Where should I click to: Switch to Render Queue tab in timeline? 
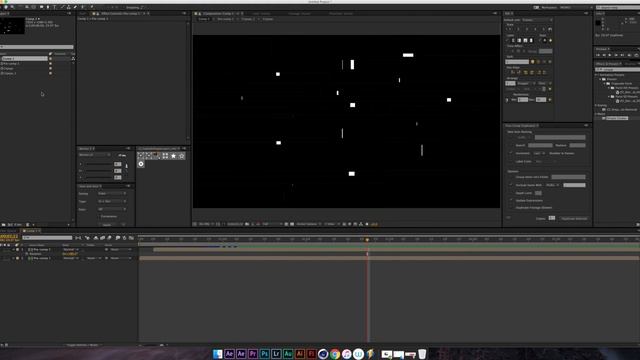point(8,231)
